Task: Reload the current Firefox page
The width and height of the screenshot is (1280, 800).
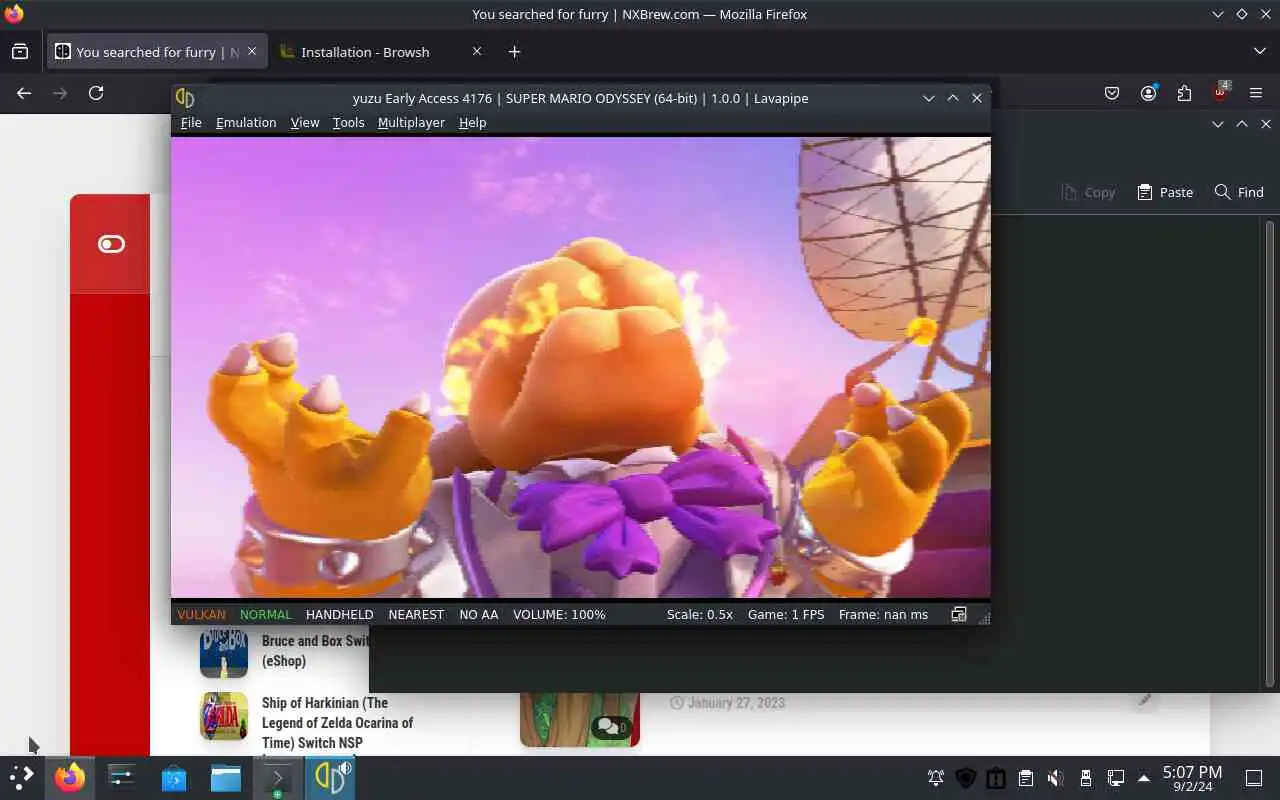Action: click(x=96, y=93)
